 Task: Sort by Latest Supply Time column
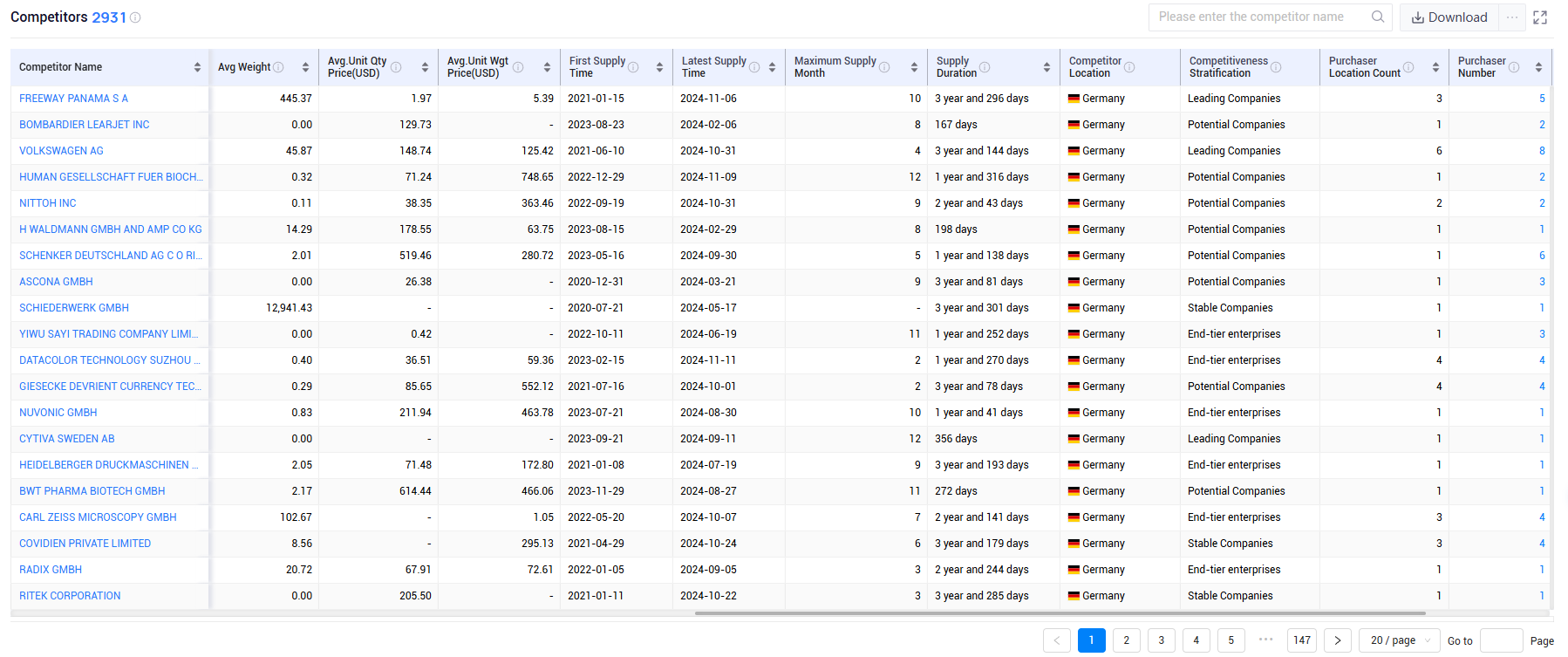[772, 67]
